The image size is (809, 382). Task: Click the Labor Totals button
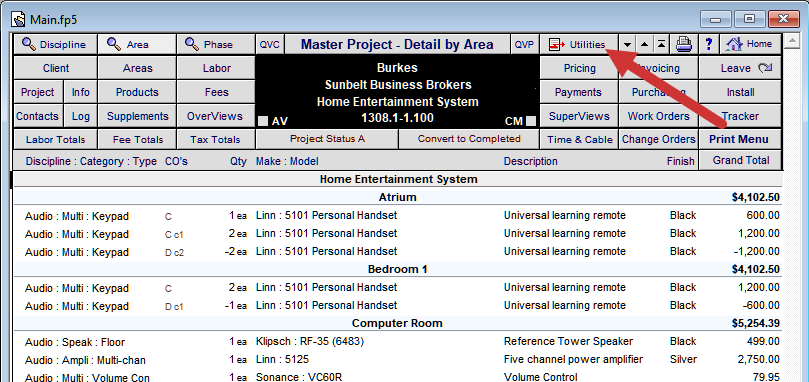click(55, 139)
